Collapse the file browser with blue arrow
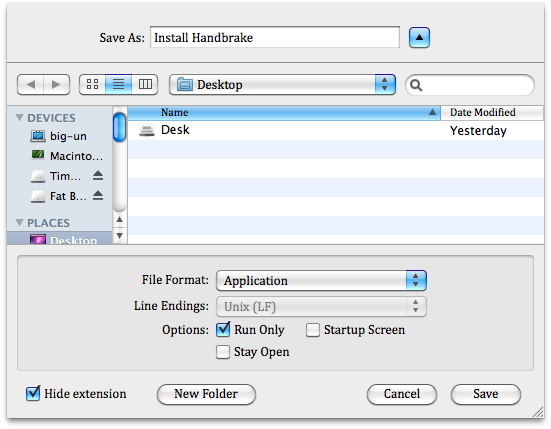551x429 pixels. click(x=419, y=37)
